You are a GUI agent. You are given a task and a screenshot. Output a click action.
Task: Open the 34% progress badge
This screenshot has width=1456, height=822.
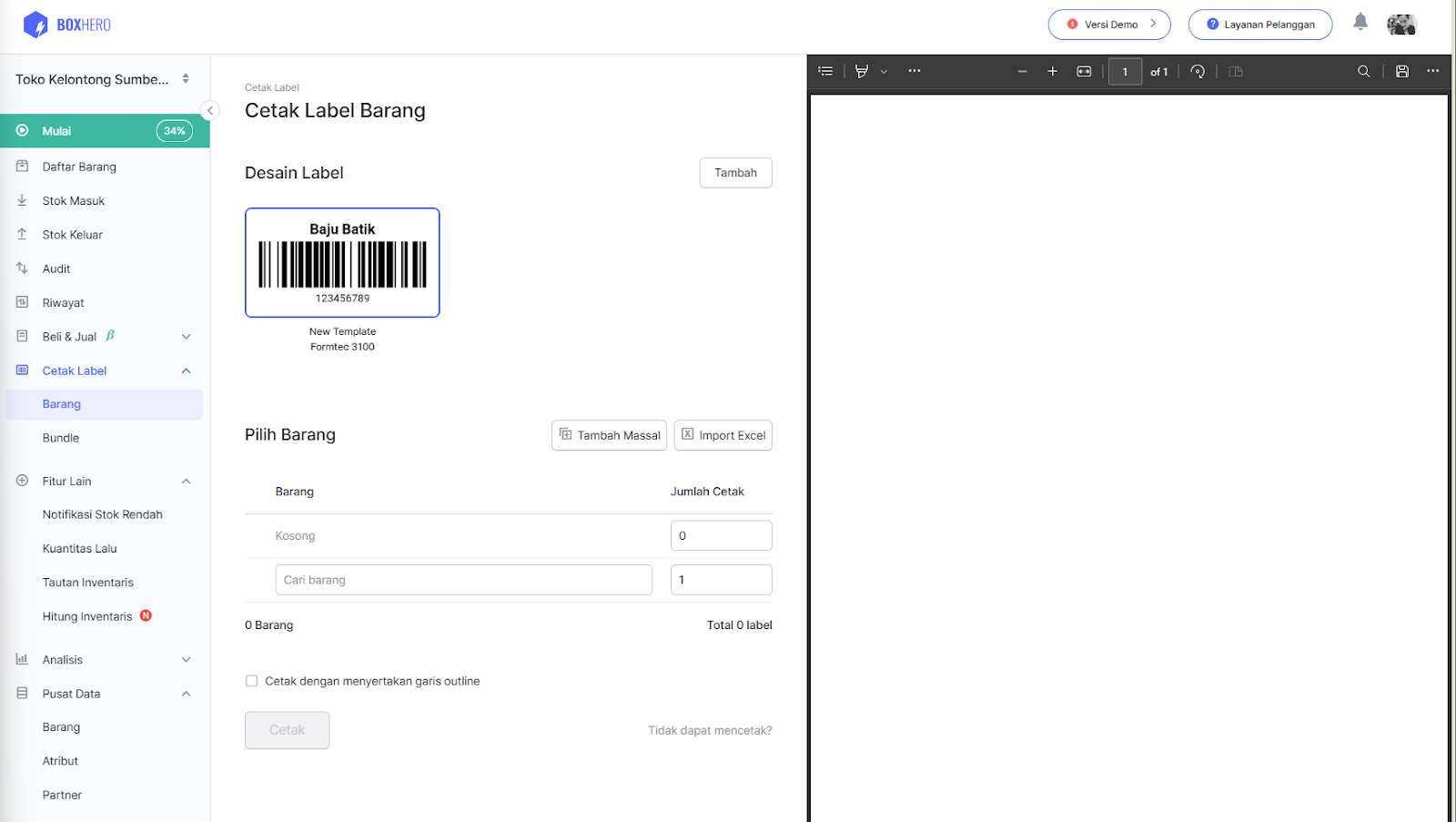[174, 131]
